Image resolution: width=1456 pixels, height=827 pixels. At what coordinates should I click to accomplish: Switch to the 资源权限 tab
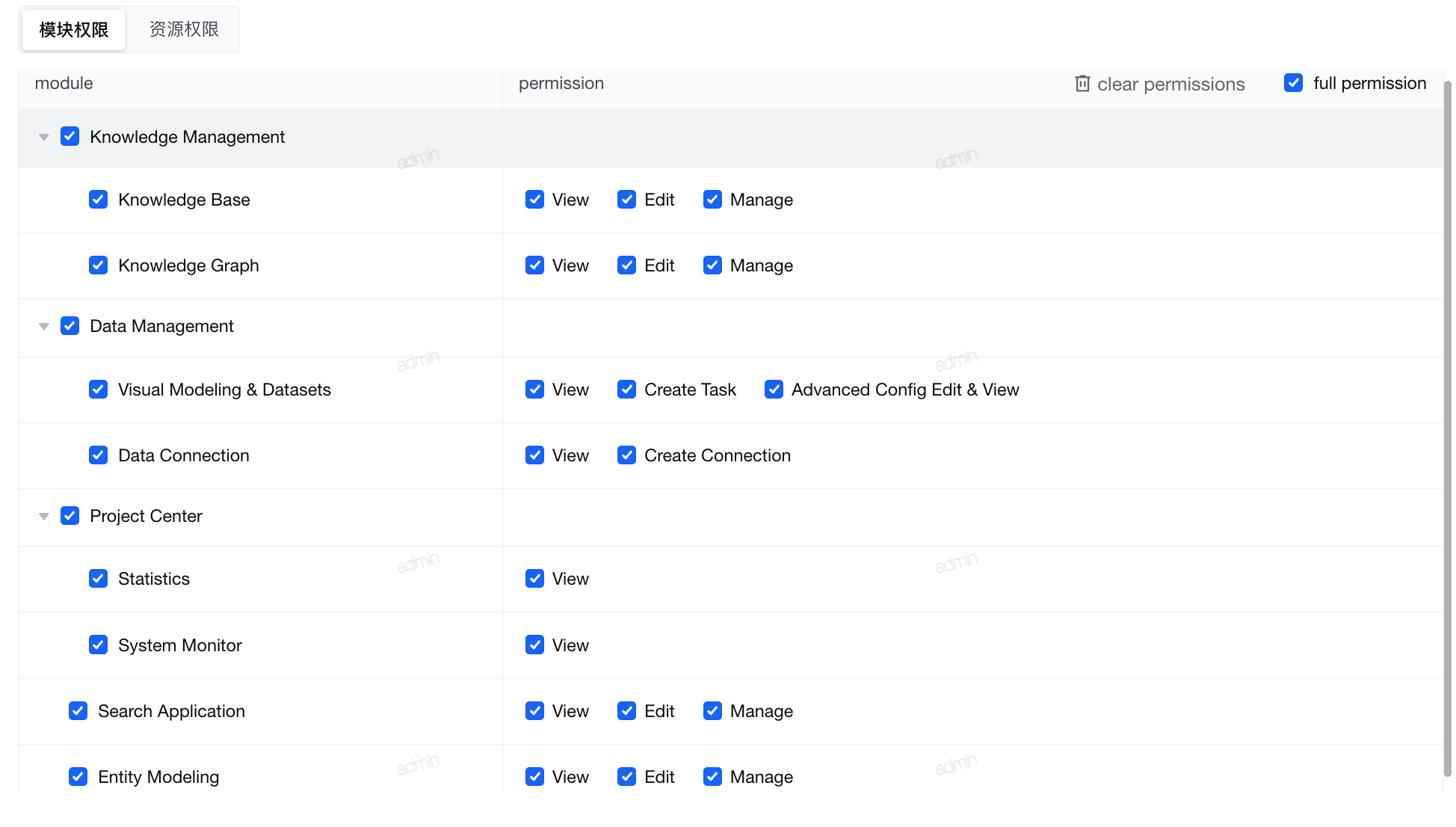[x=184, y=29]
